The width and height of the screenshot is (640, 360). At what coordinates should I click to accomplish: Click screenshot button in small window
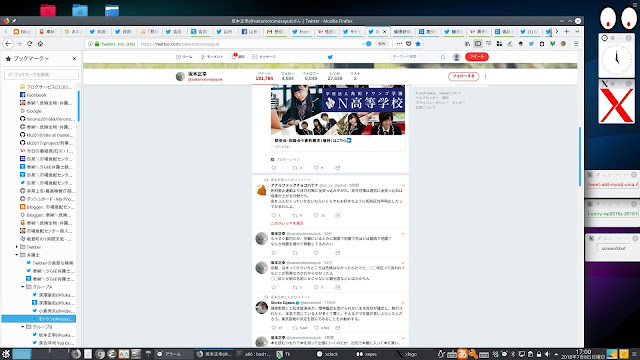coord(613,248)
